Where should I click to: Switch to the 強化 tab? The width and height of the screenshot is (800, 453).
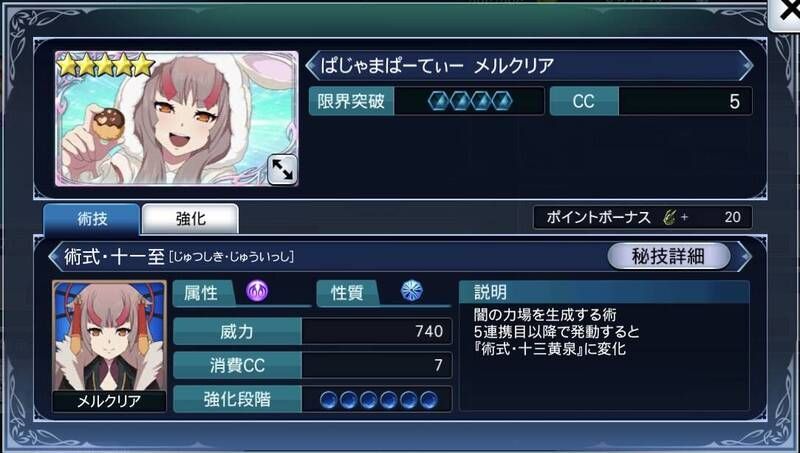[x=190, y=219]
